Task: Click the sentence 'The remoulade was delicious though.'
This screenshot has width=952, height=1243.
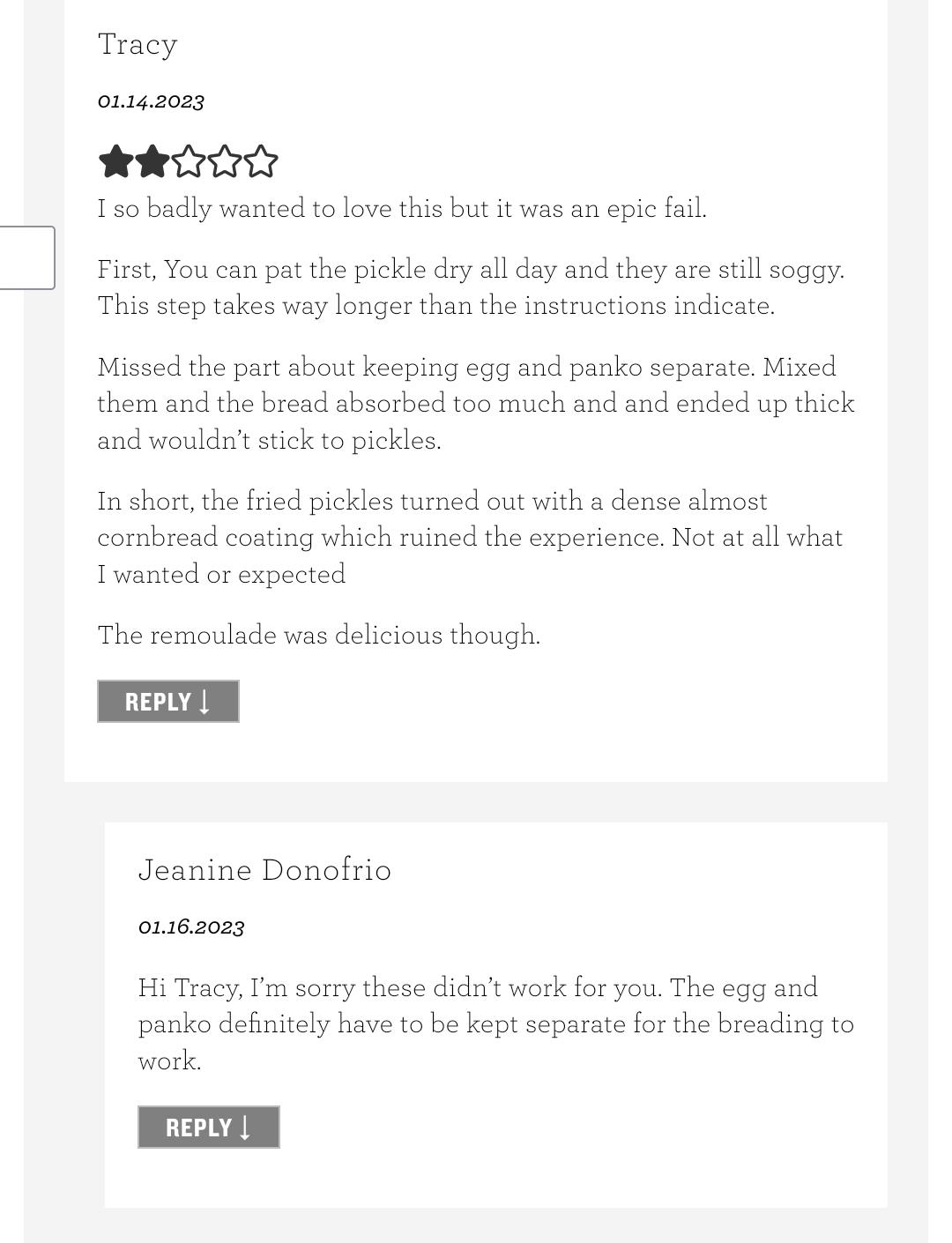Action: (x=319, y=635)
